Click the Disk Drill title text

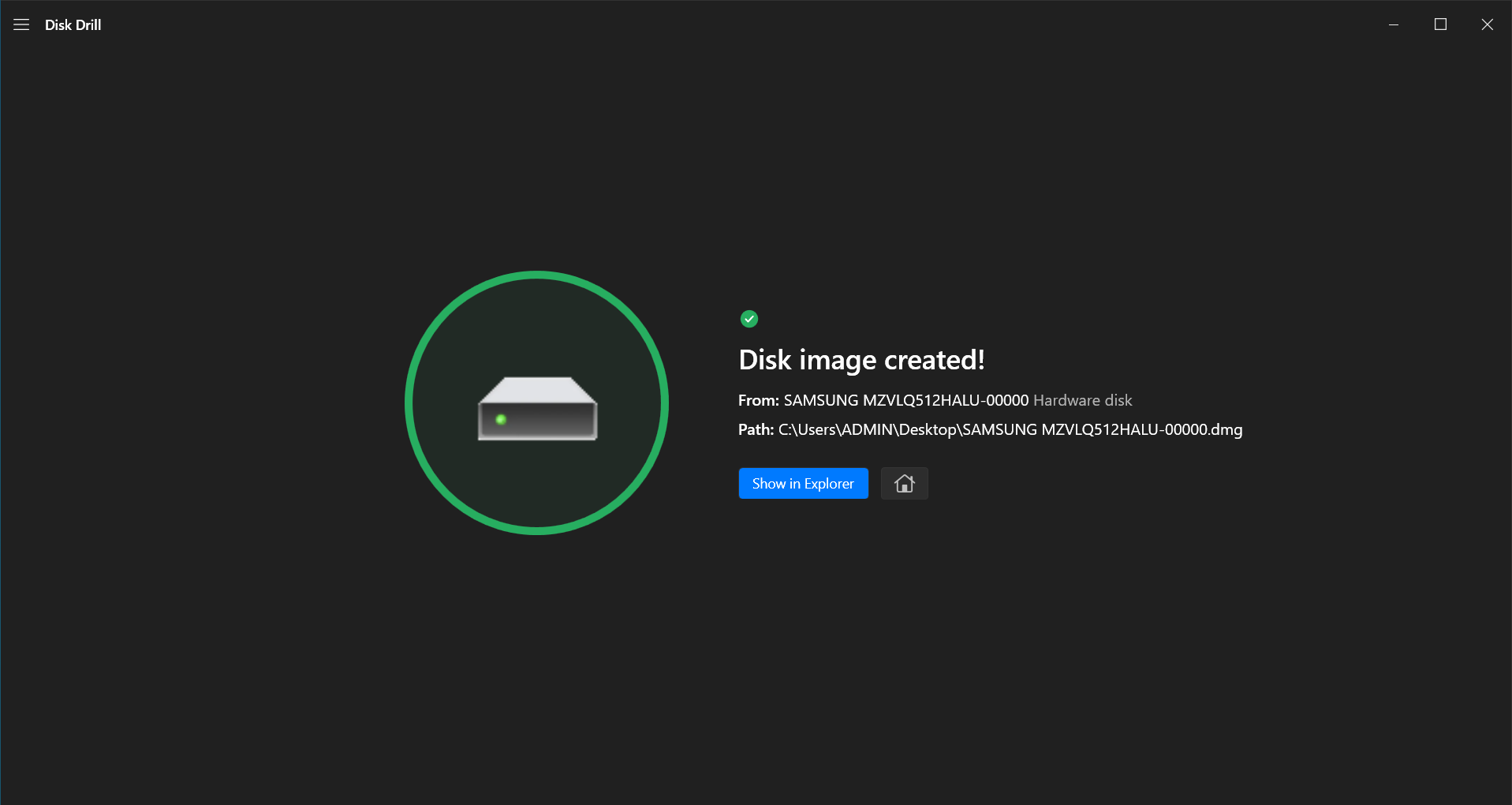73,24
